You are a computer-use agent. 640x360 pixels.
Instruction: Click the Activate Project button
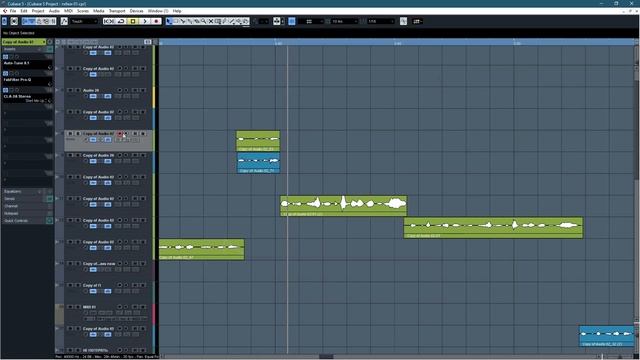(x=4, y=21)
